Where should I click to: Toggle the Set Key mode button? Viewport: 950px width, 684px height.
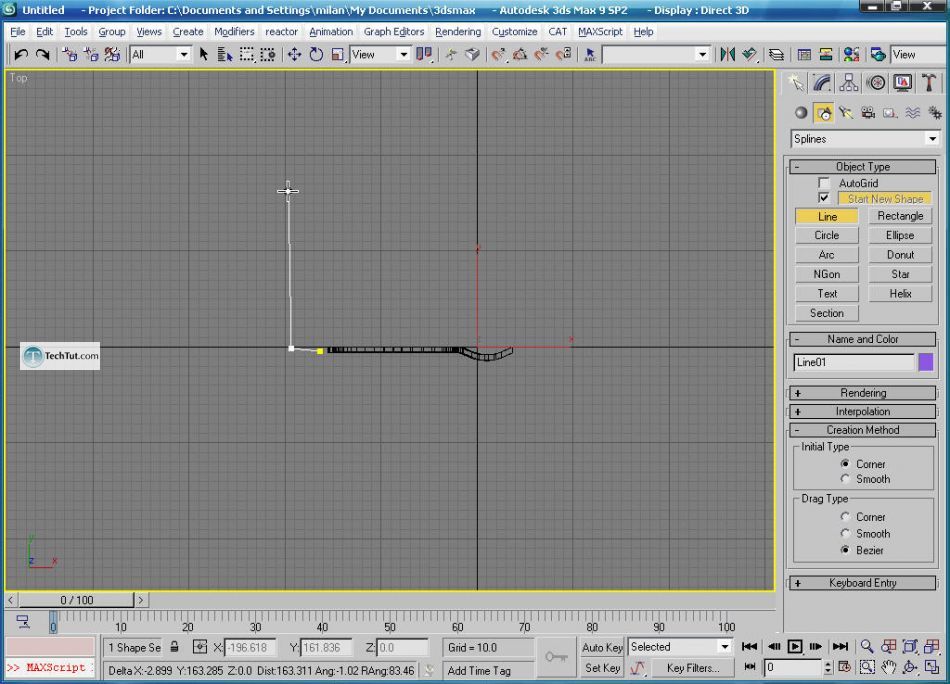coord(602,668)
